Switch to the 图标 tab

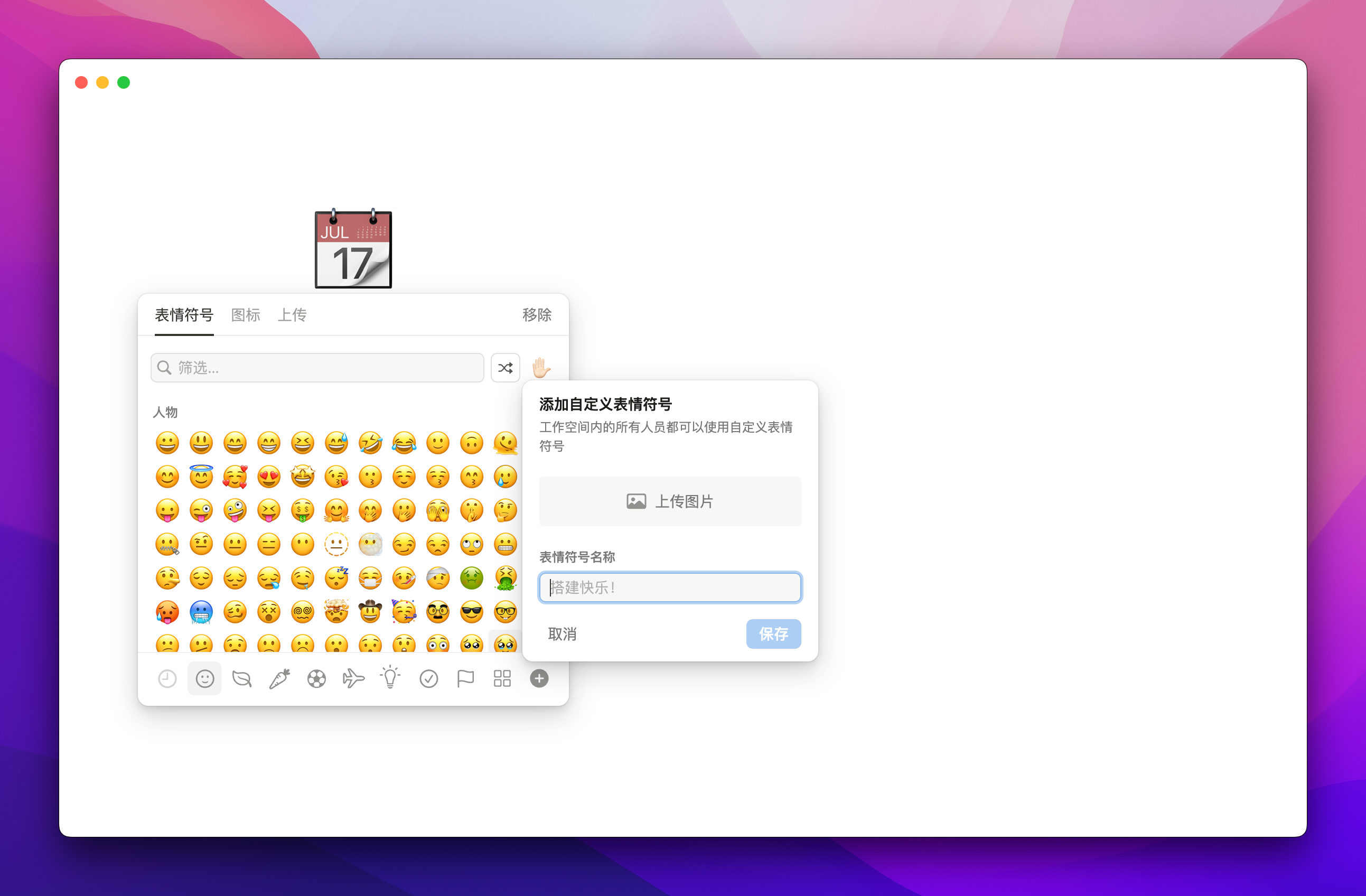[246, 315]
